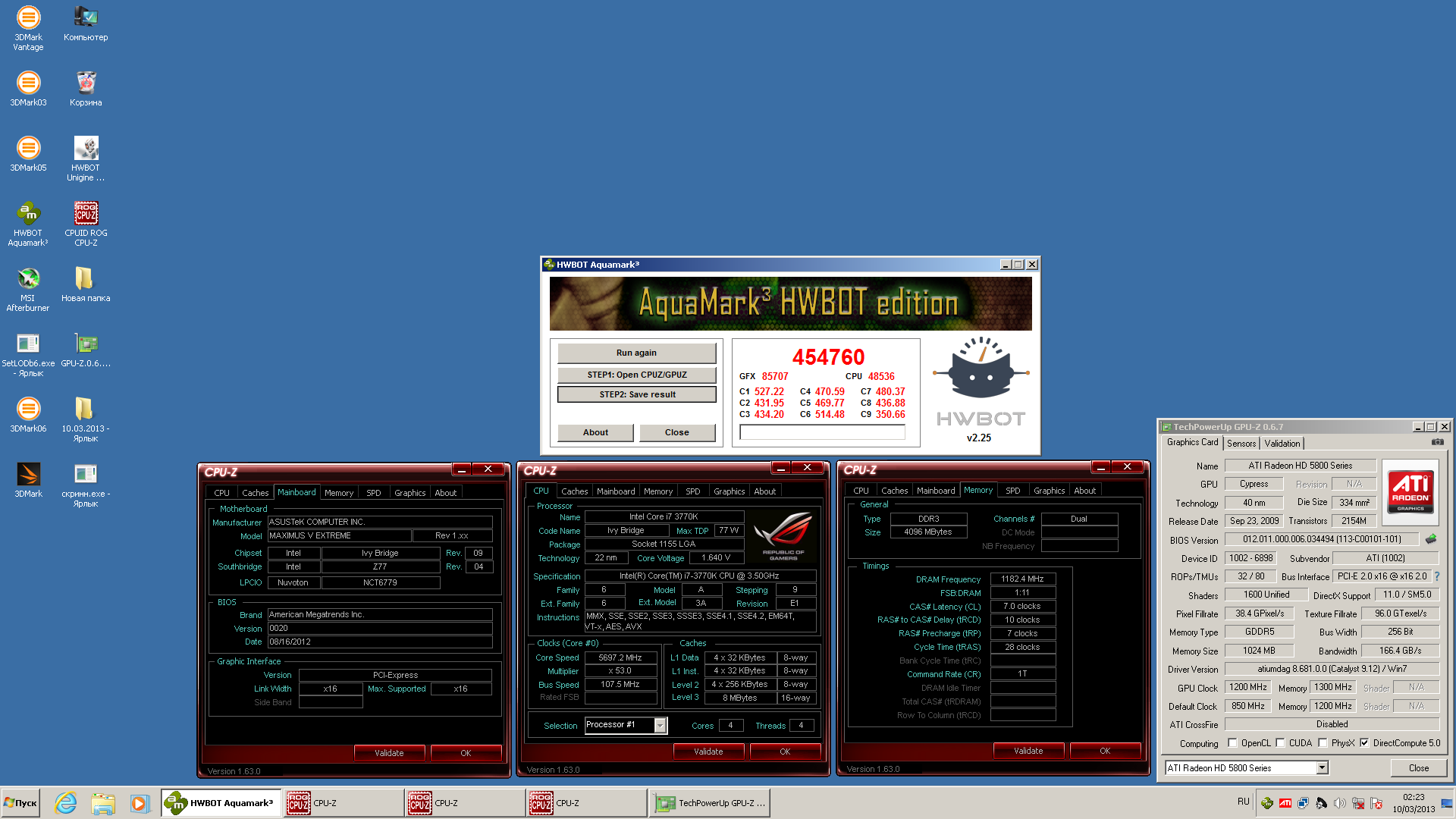Image resolution: width=1456 pixels, height=819 pixels.
Task: Toggle the DirectCompute 5.0 checkbox
Action: 1364,743
